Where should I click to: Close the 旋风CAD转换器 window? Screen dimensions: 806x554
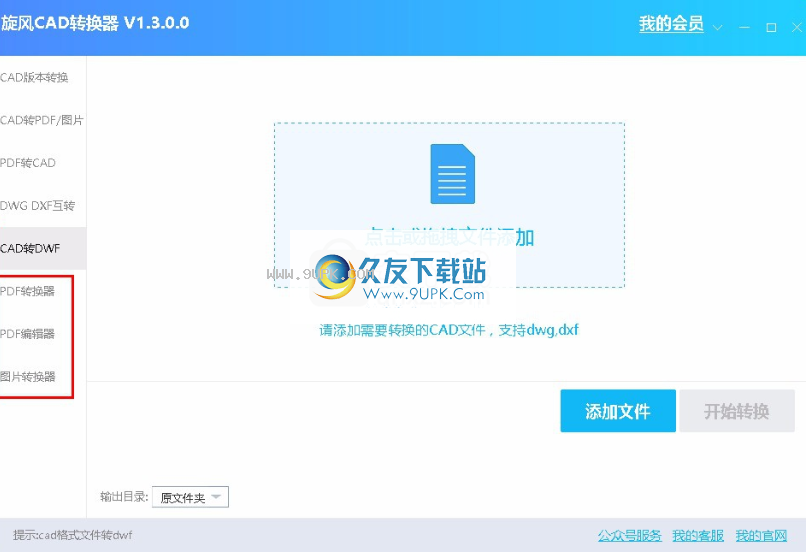[797, 27]
